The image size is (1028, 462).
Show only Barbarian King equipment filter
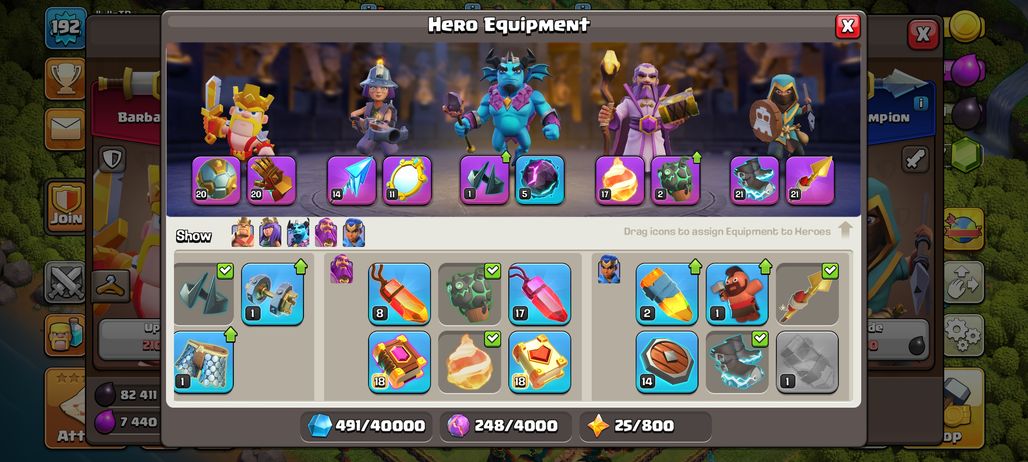click(243, 233)
